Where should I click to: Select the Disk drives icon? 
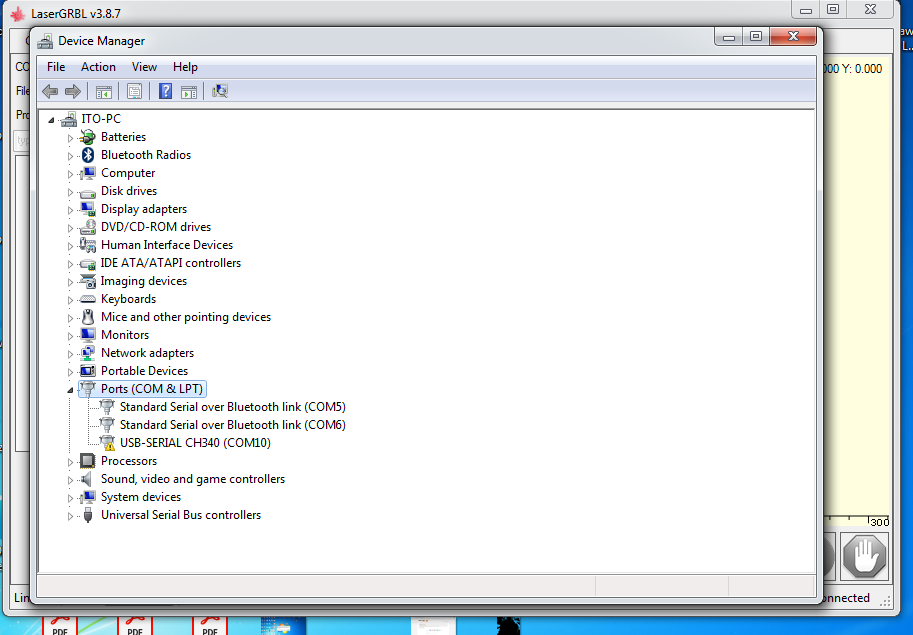[88, 191]
